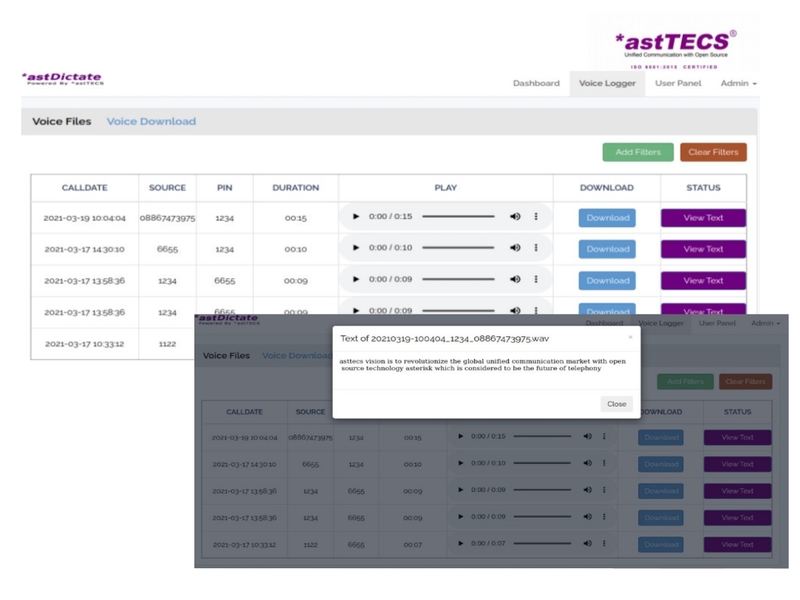
Task: Play the 0:10 recording in the upper table
Action: pos(356,248)
